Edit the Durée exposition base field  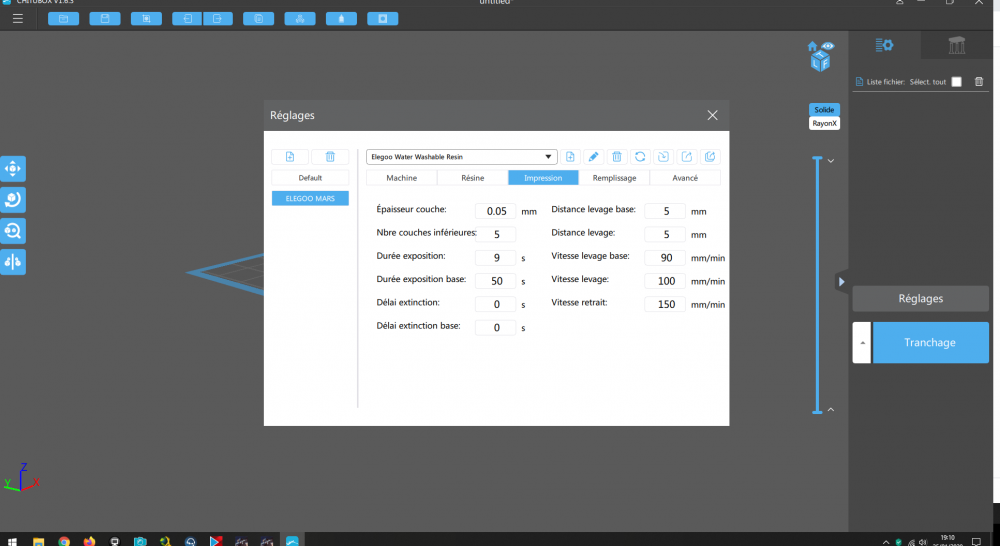pyautogui.click(x=496, y=281)
